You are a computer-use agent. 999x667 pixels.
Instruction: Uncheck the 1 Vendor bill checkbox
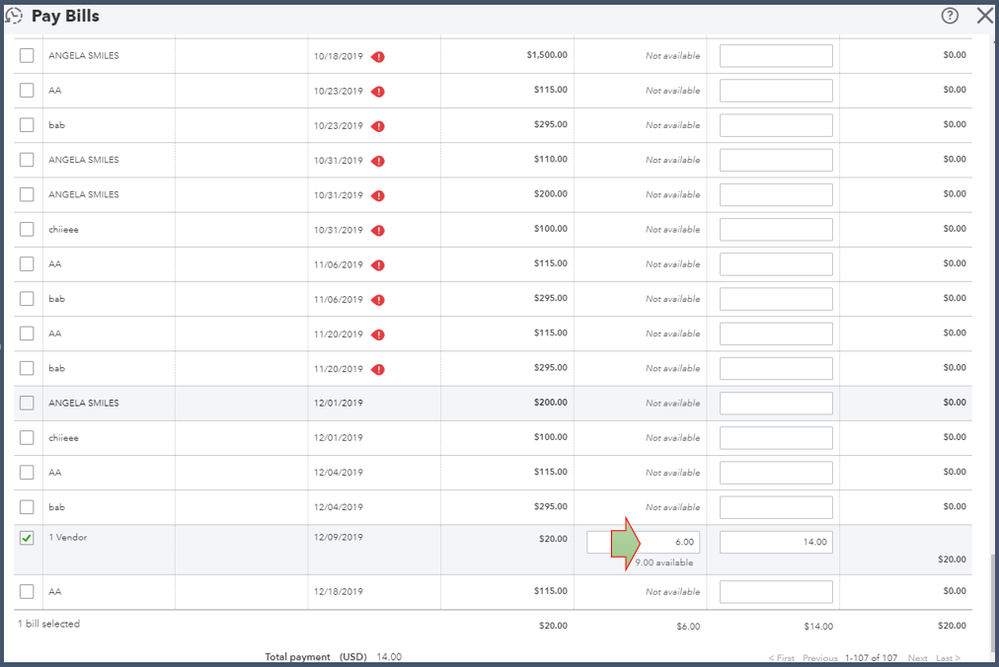pyautogui.click(x=27, y=538)
